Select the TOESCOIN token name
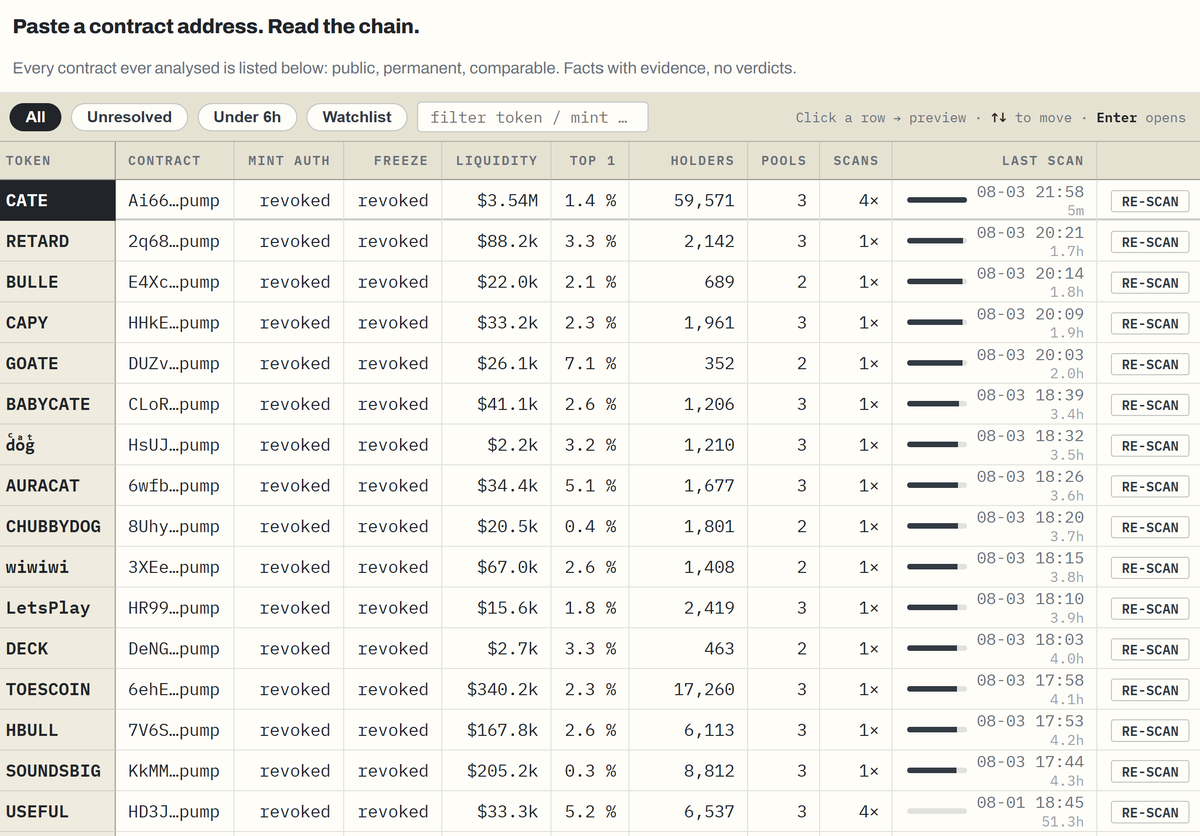Image resolution: width=1200 pixels, height=836 pixels. tap(48, 689)
